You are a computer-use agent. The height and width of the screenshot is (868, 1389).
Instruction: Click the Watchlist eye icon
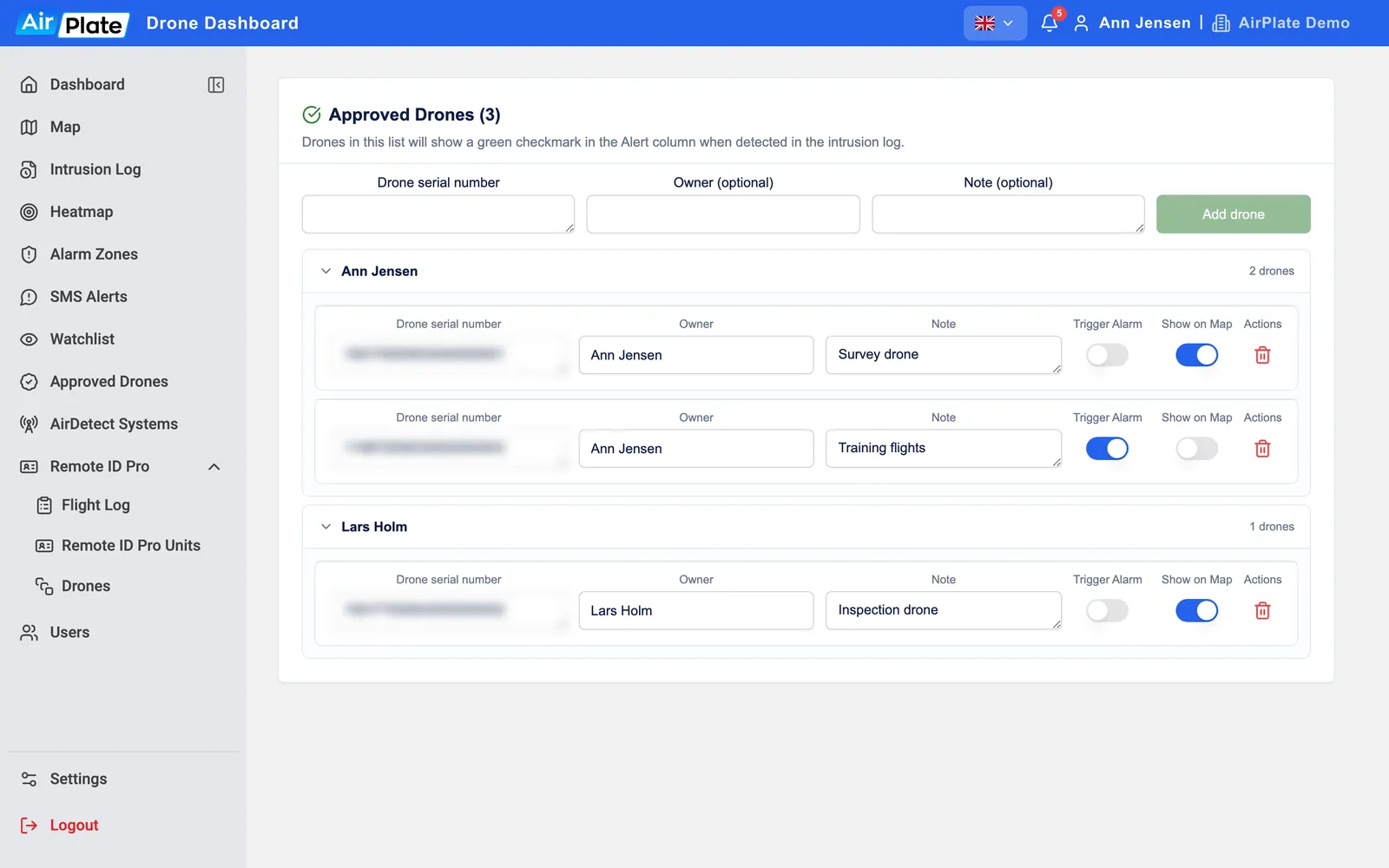click(29, 339)
